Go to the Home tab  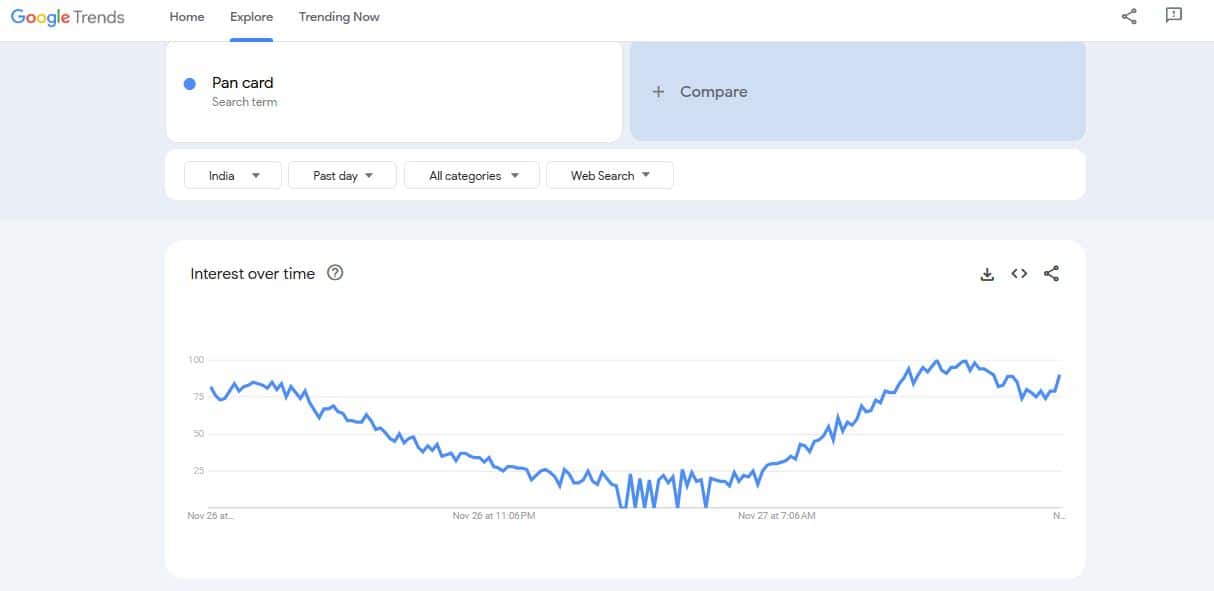187,17
